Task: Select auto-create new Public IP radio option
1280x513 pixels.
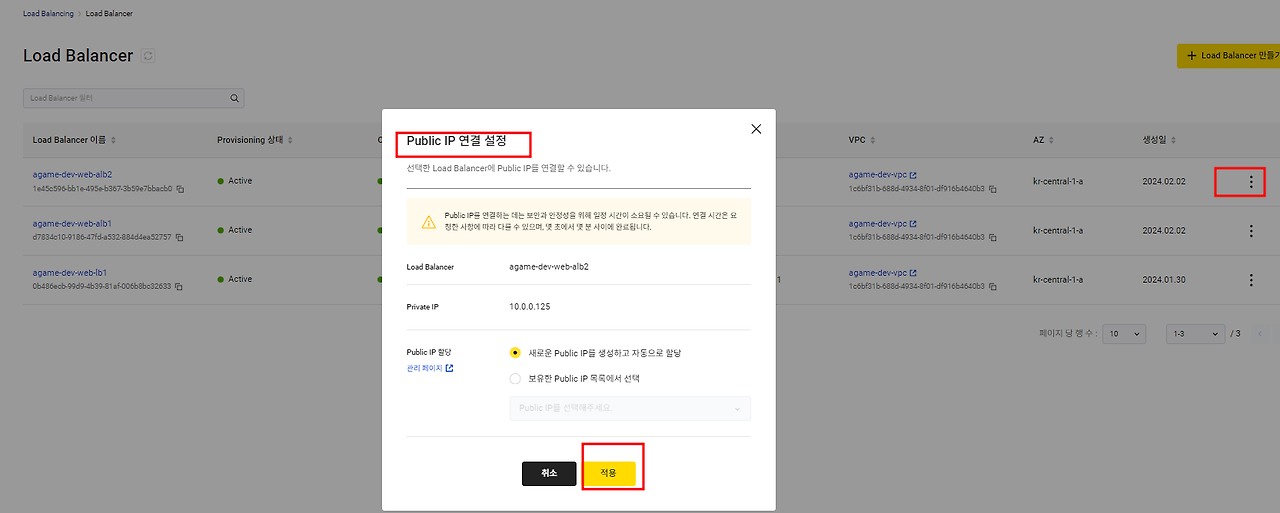Action: point(515,353)
